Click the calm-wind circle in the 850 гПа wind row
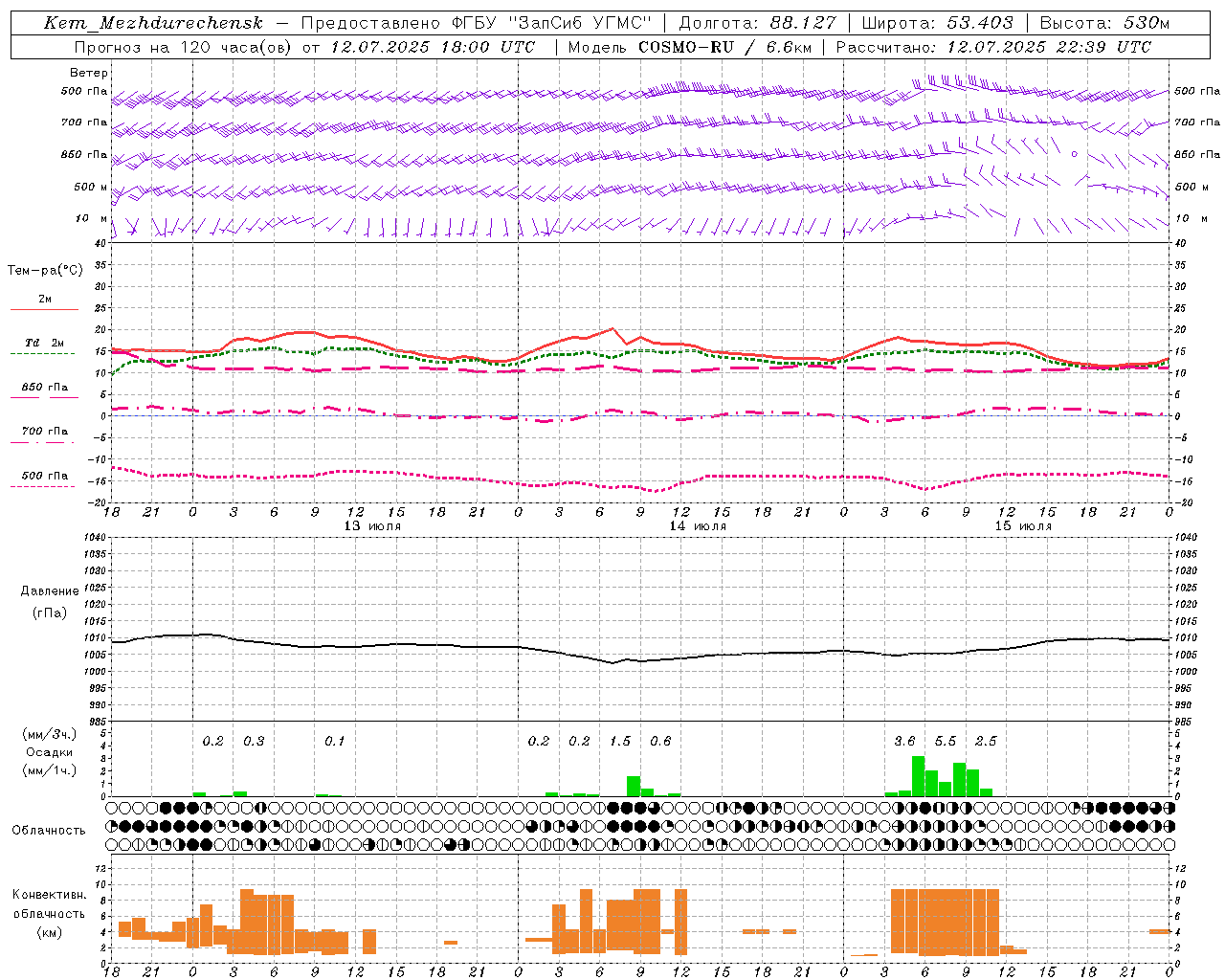This screenshot has height=980, width=1225. point(1074,153)
